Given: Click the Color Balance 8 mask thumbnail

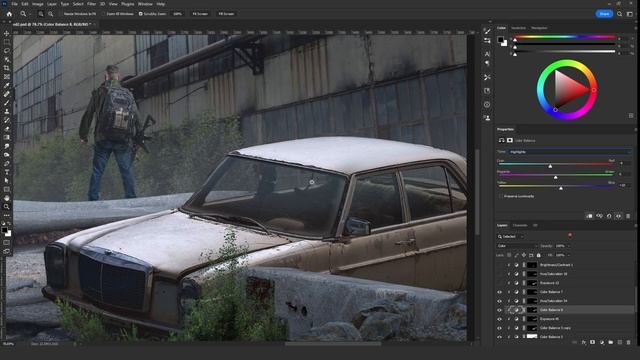Looking at the screenshot, I should 532,310.
